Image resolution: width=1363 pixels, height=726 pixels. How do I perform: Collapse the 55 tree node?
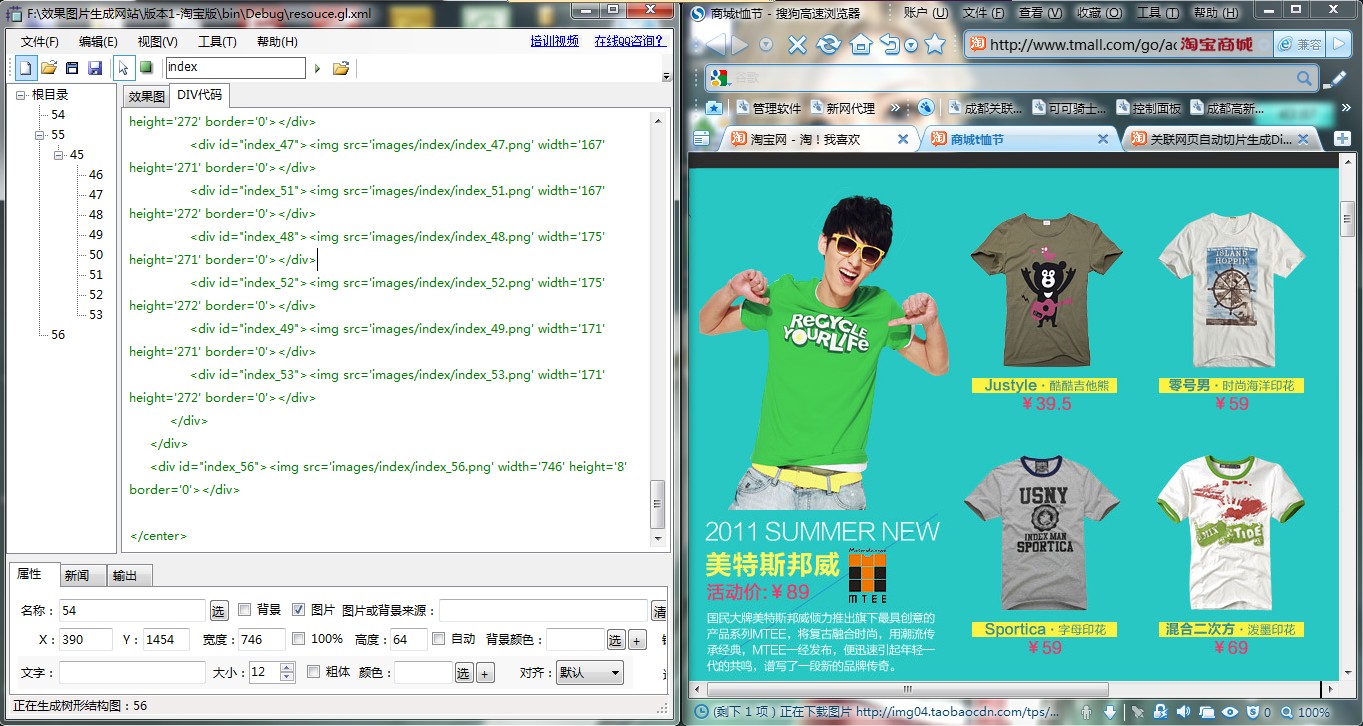tap(41, 135)
